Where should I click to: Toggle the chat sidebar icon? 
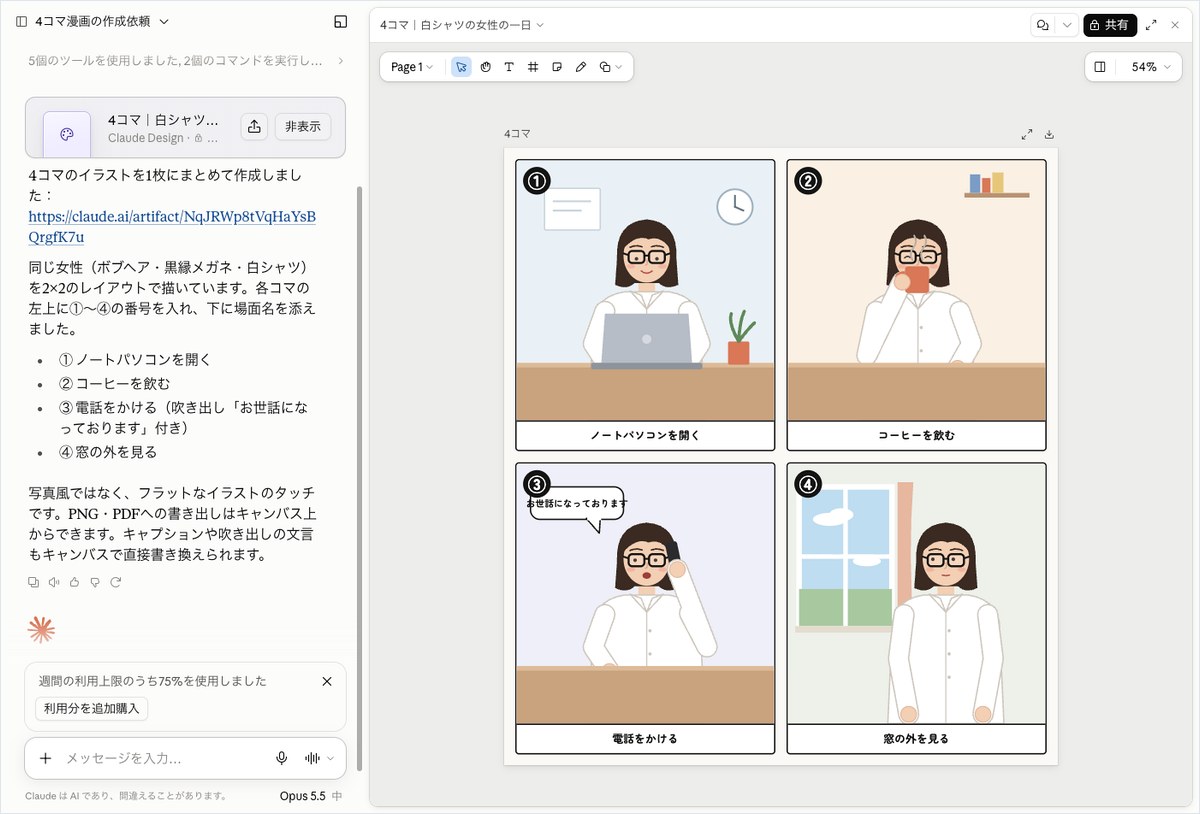pyautogui.click(x=21, y=21)
